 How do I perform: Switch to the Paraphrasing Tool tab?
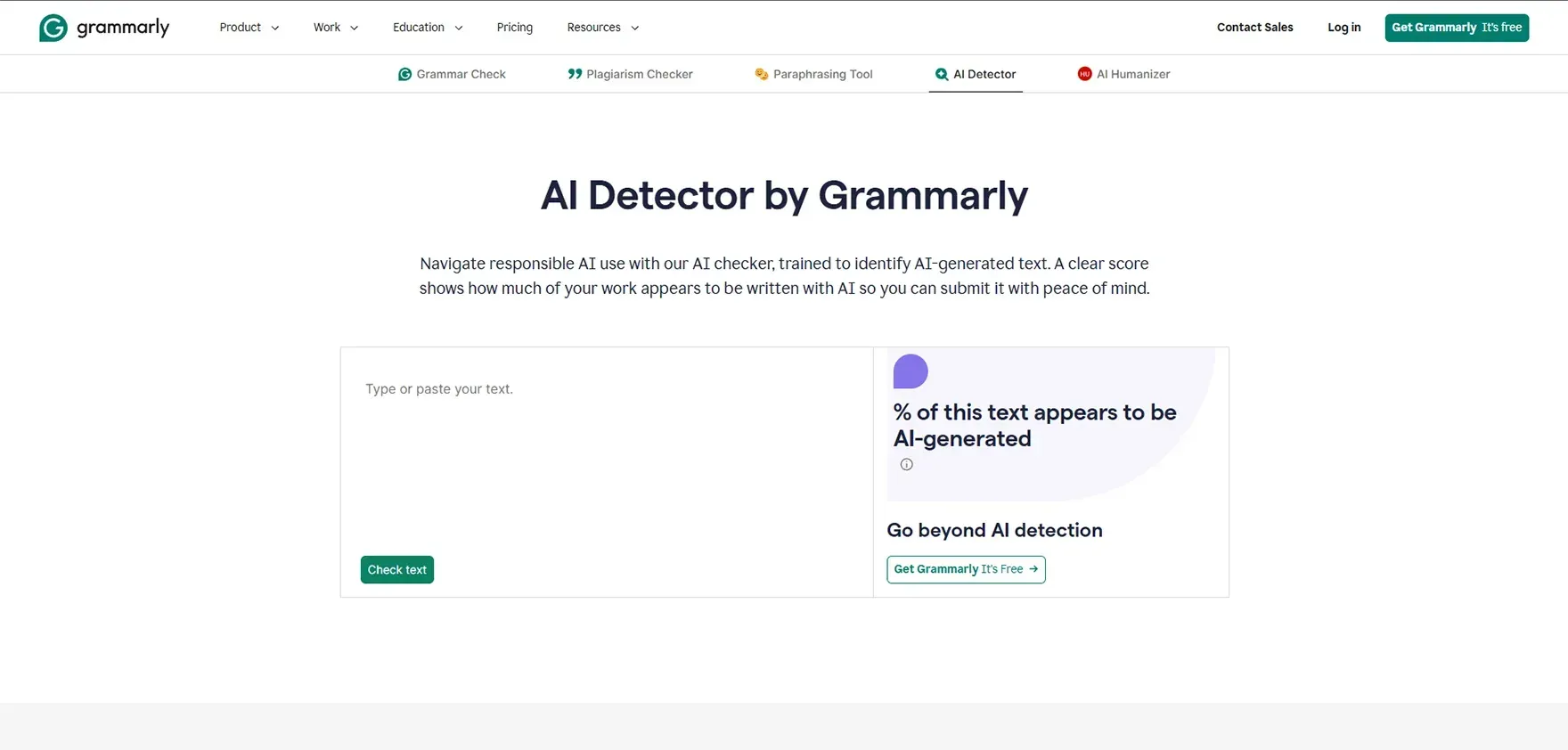[x=814, y=74]
